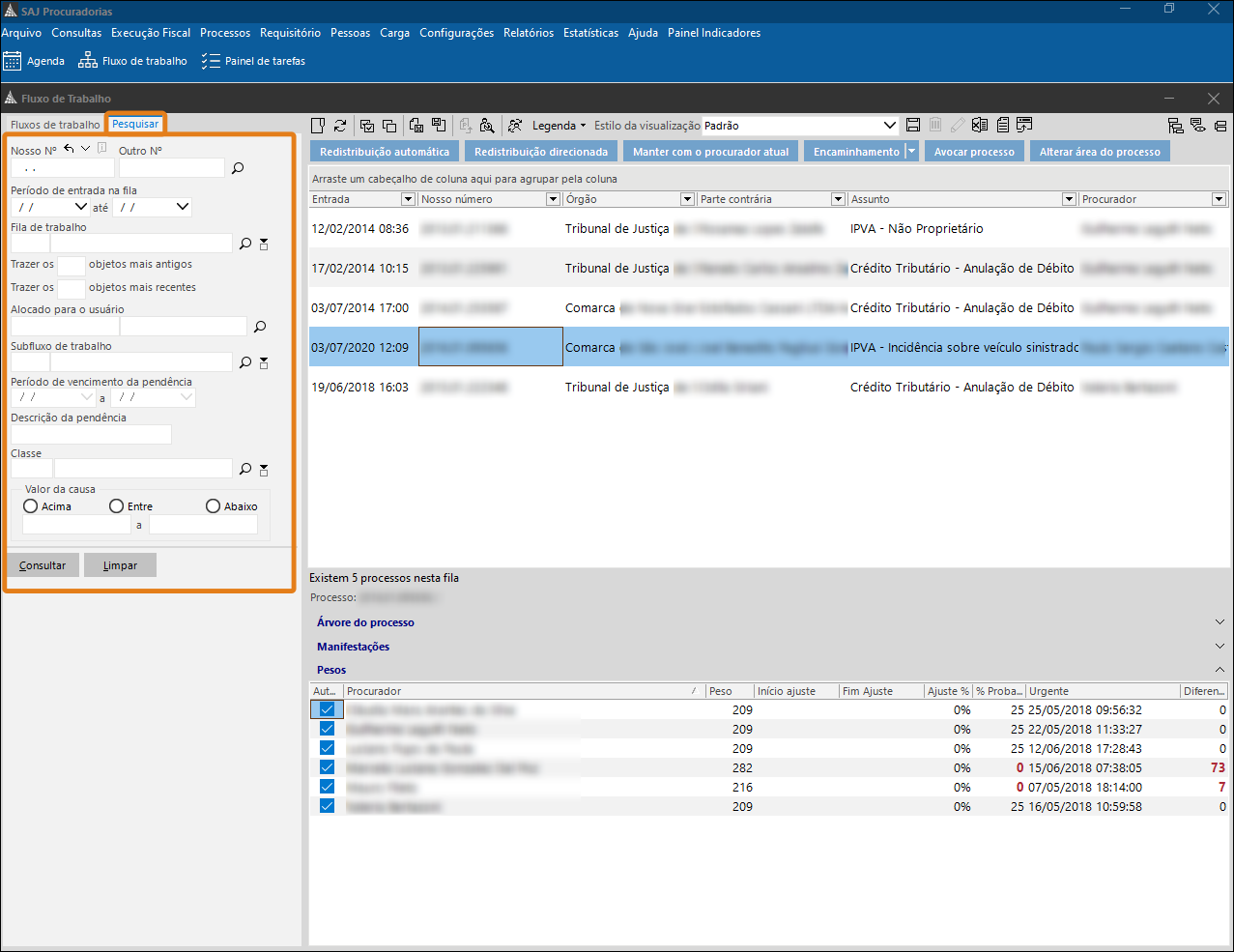This screenshot has height=952, width=1234.
Task: Click the save visualization style icon
Action: pos(913,126)
